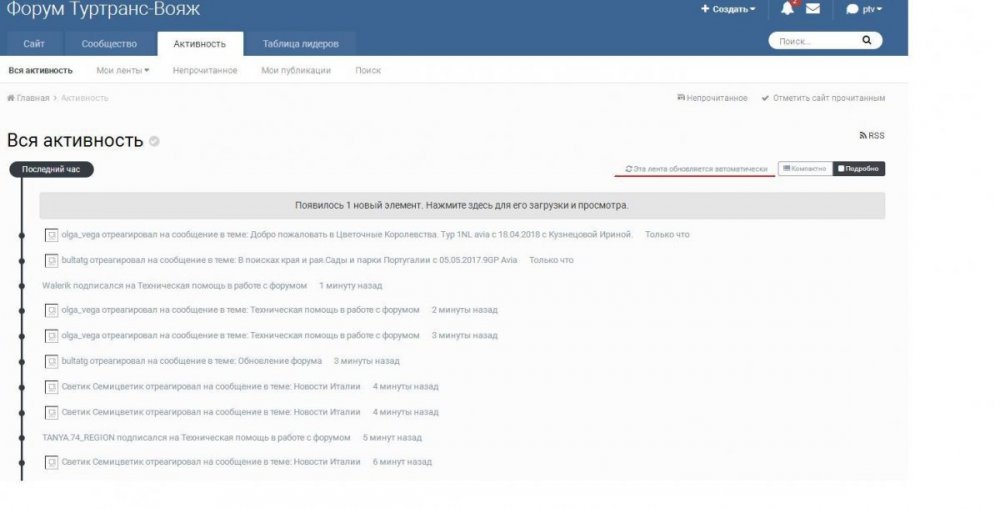Click reaction icon for Сады и парки Португалии row
Image resolution: width=1000 pixels, height=509 pixels.
coord(52,261)
